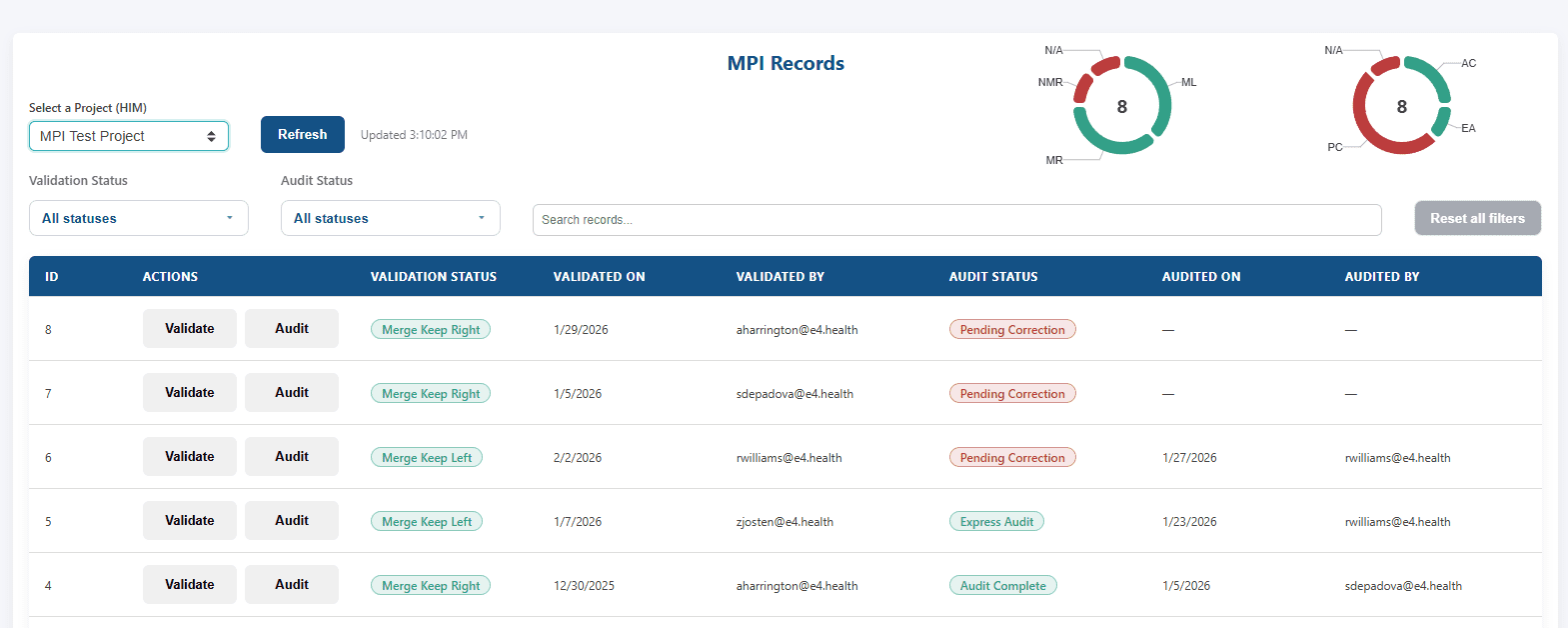This screenshot has height=628, width=1568.
Task: Click the audited date 1/23/2026
Action: coord(1189,522)
